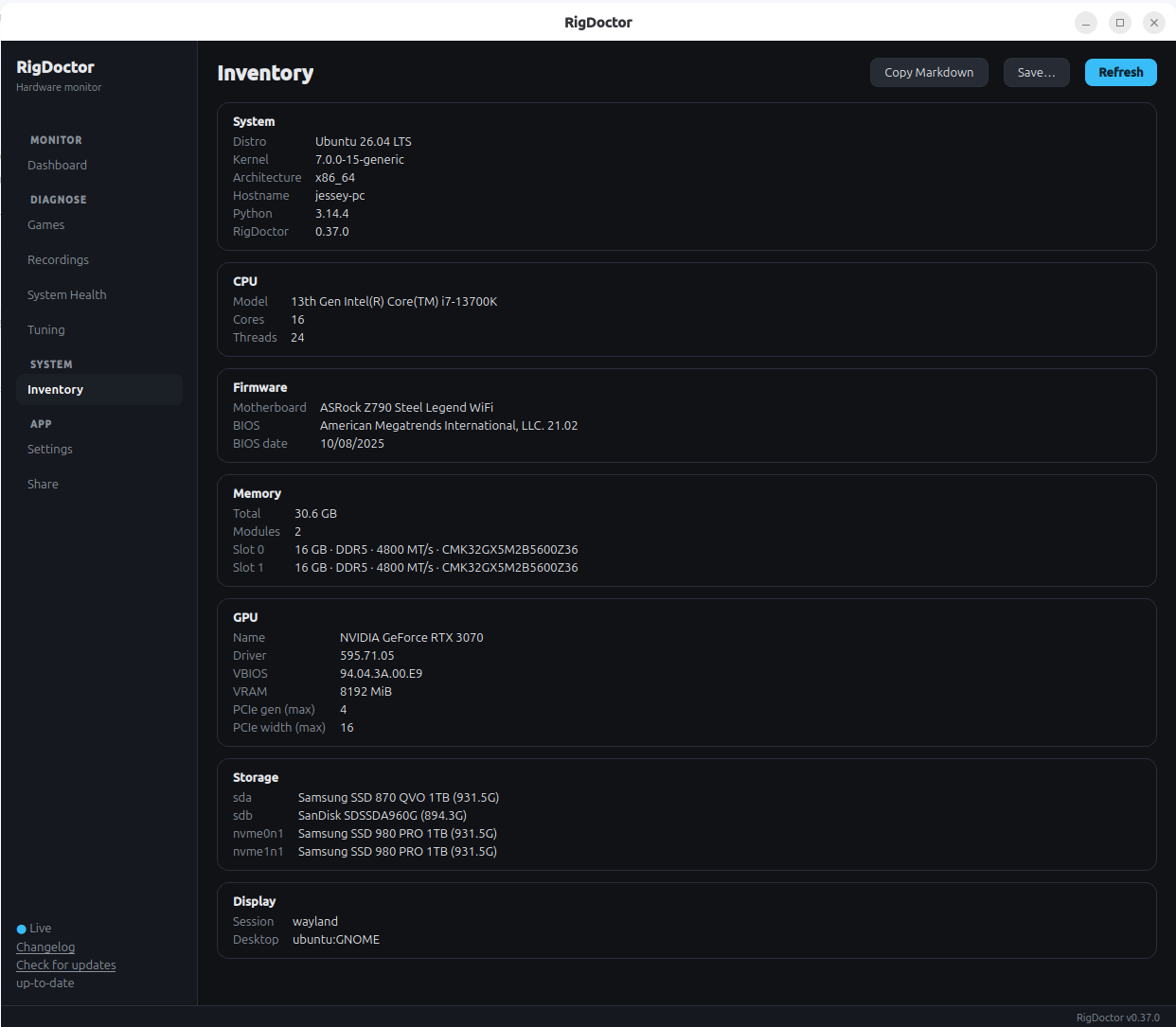Click the System card heading
This screenshot has height=1027, width=1176.
coord(254,121)
